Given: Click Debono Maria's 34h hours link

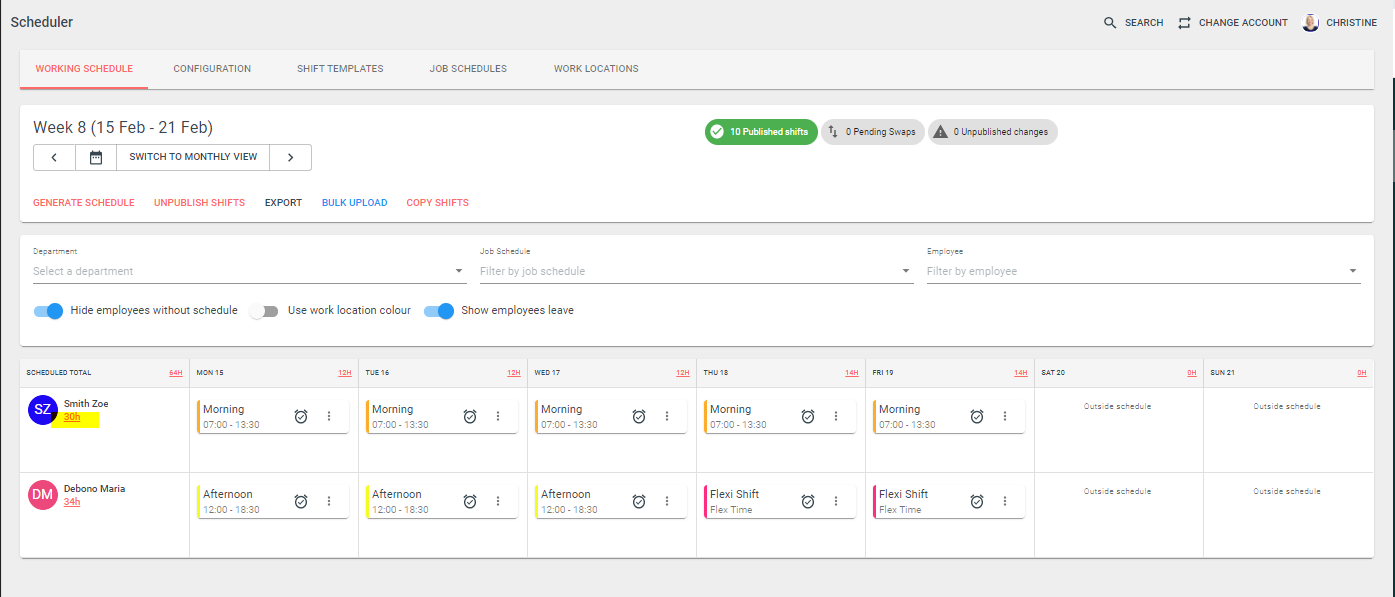Looking at the screenshot, I should 72,502.
